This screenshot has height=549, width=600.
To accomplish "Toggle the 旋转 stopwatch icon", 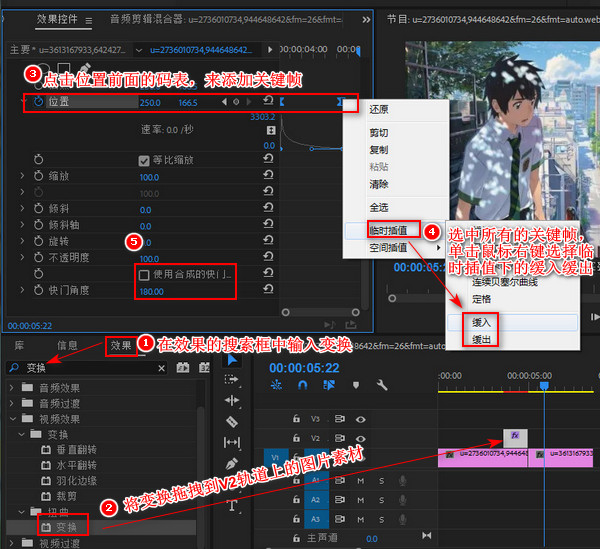I will pos(38,241).
